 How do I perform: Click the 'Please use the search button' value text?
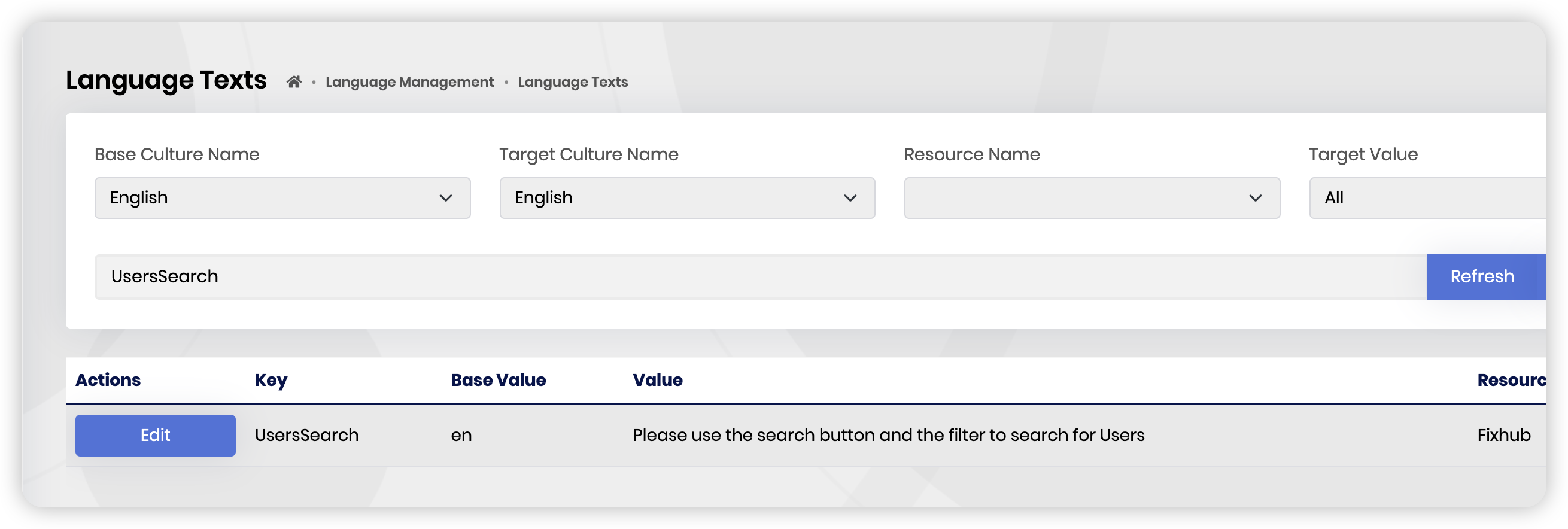point(888,435)
